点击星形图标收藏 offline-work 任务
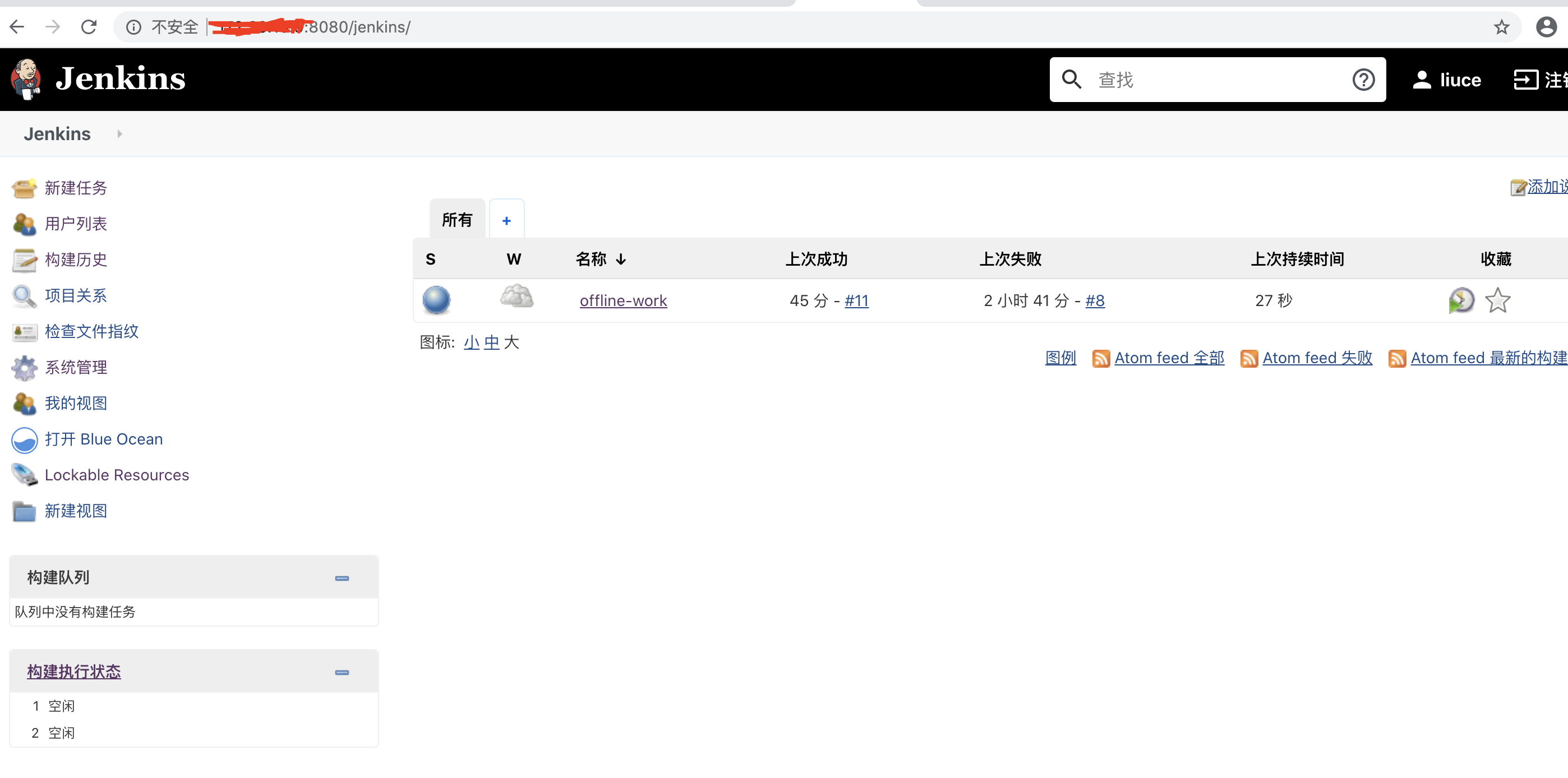 click(x=1498, y=300)
